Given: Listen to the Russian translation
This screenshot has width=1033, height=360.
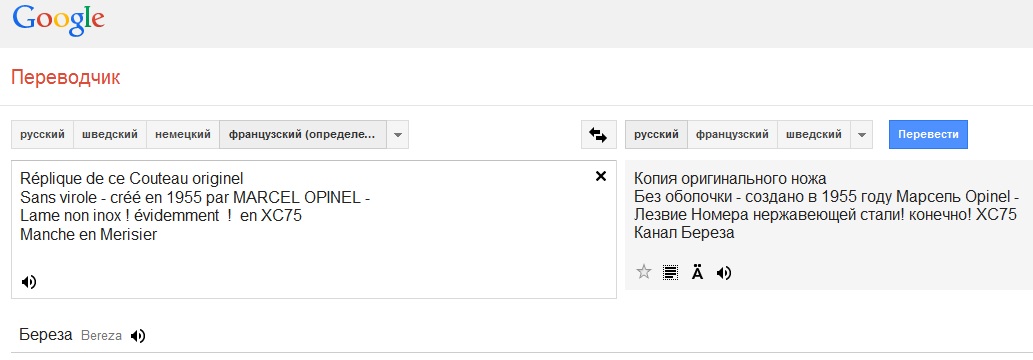Looking at the screenshot, I should [724, 272].
